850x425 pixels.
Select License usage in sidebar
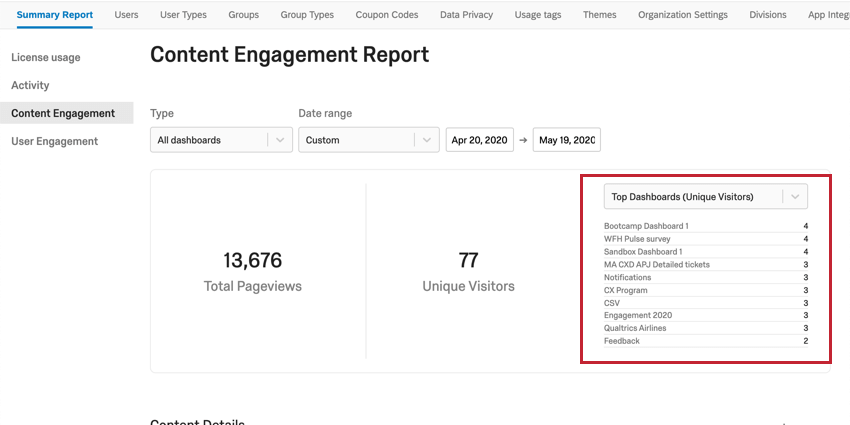(46, 57)
